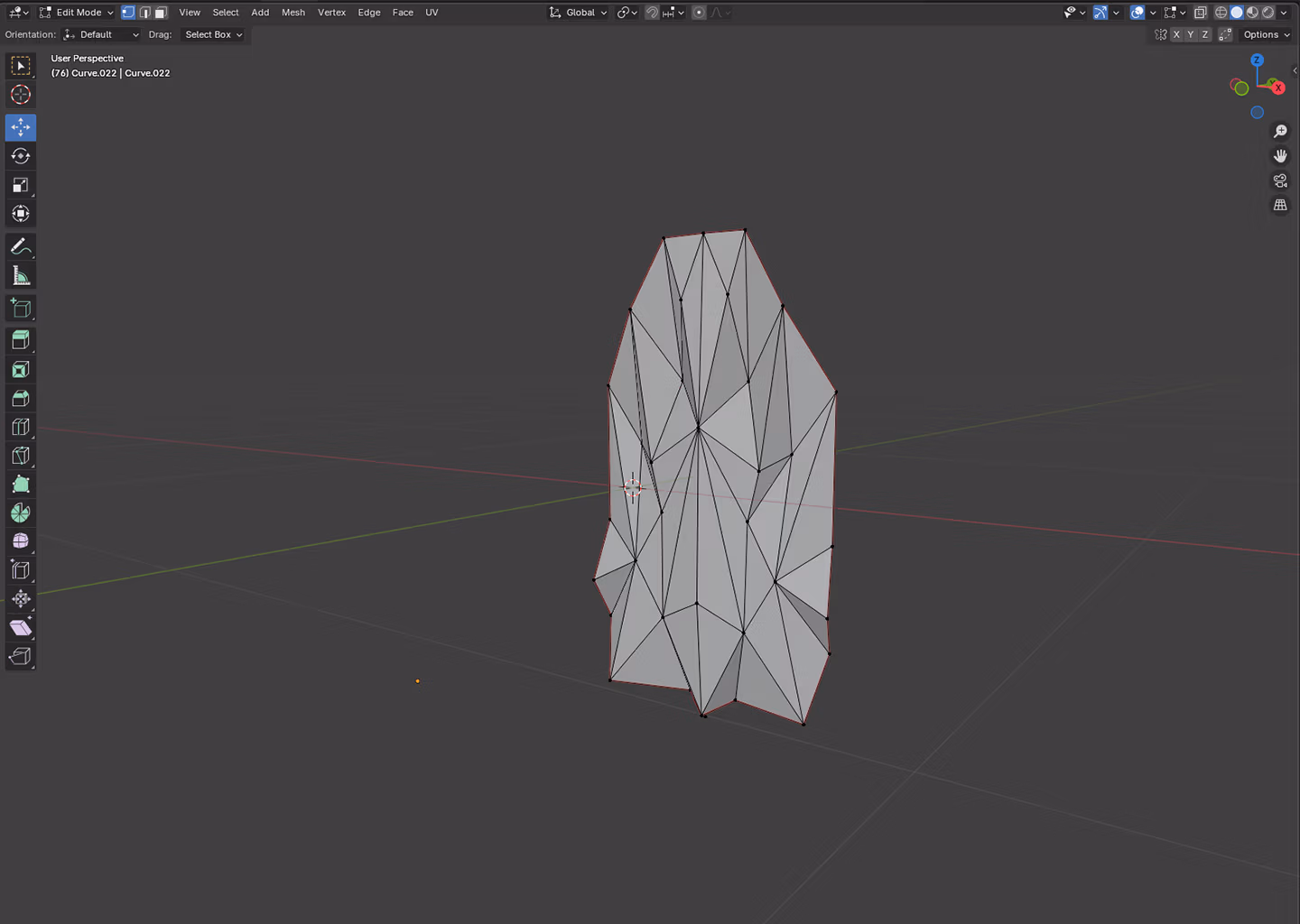Toggle X-ray mode
Viewport: 1300px width, 924px height.
pos(1201,13)
